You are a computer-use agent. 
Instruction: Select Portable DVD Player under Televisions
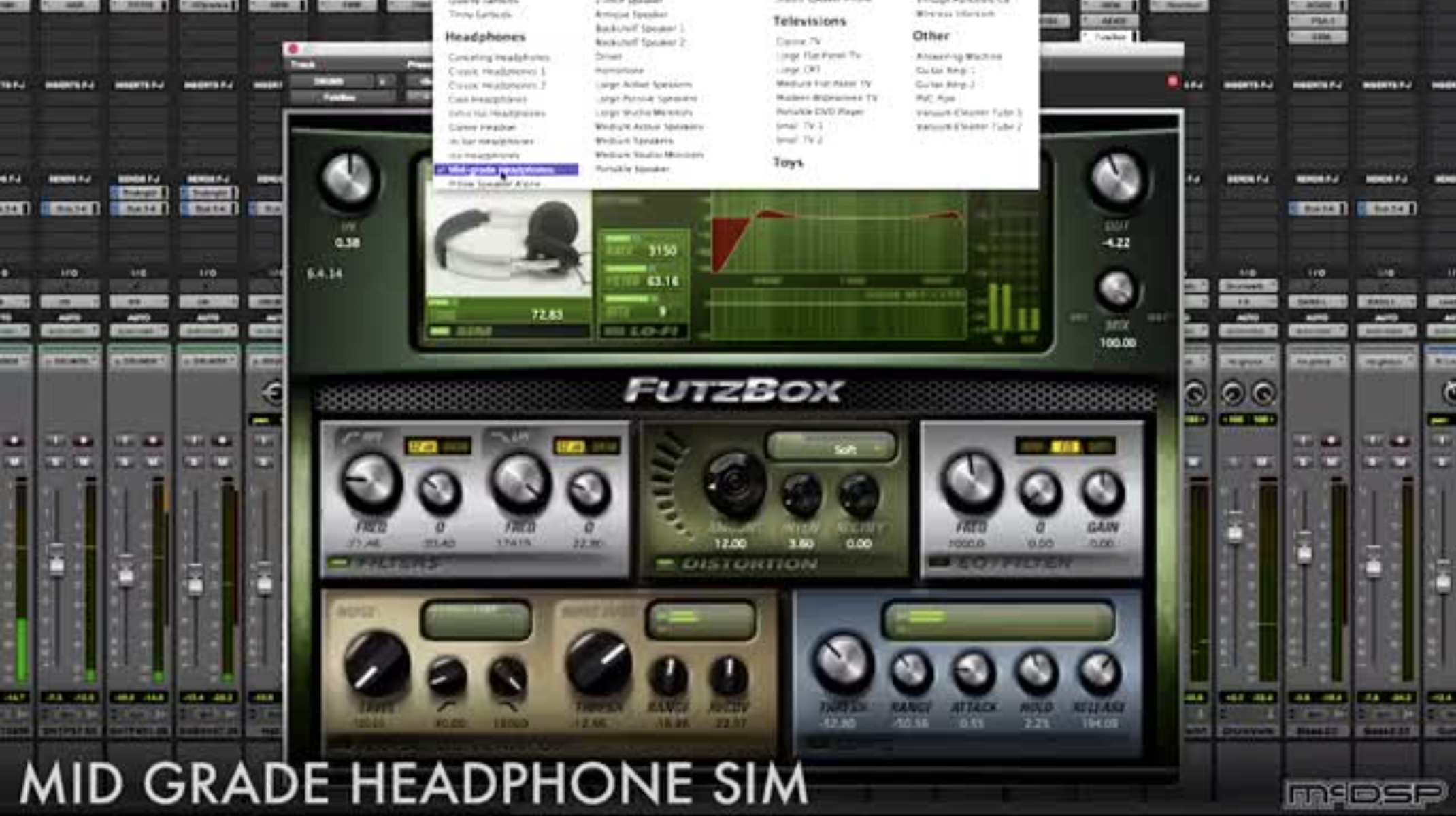pos(820,112)
